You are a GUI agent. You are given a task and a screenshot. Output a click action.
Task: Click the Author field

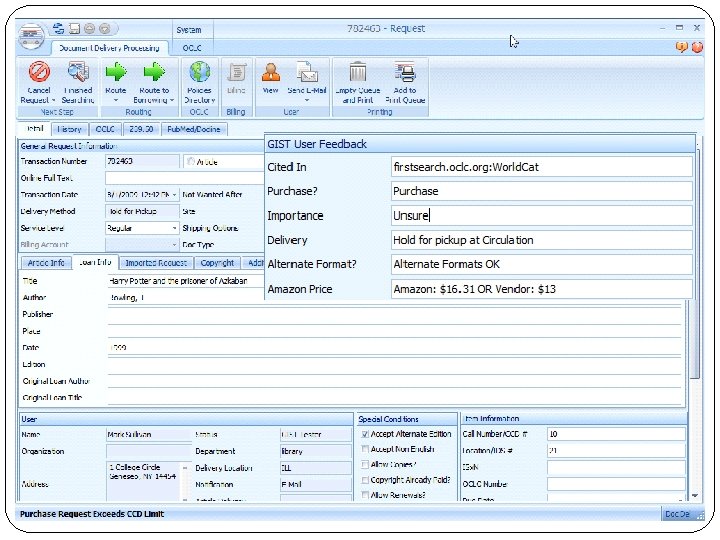click(x=186, y=298)
